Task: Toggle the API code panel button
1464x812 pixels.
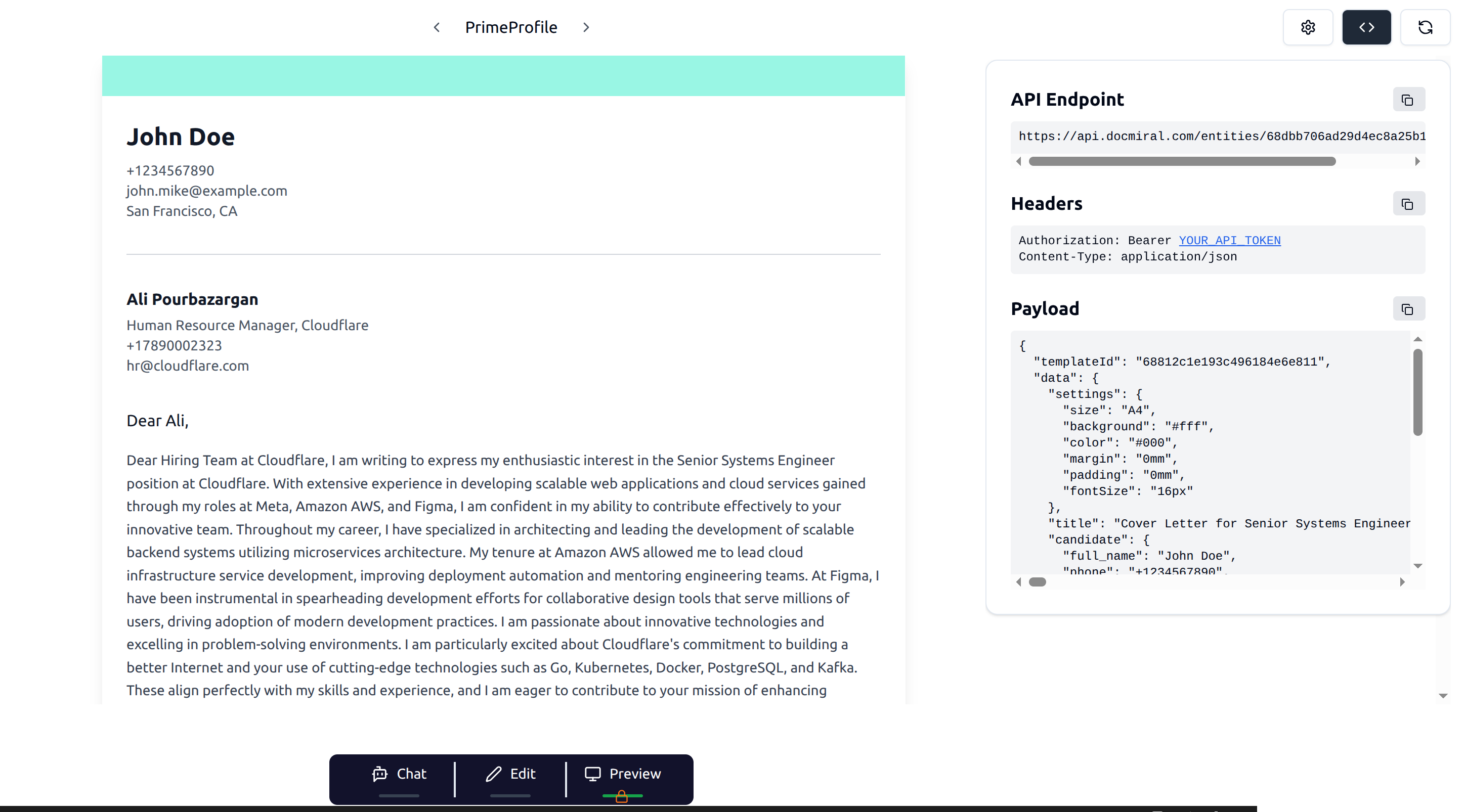Action: point(1366,27)
